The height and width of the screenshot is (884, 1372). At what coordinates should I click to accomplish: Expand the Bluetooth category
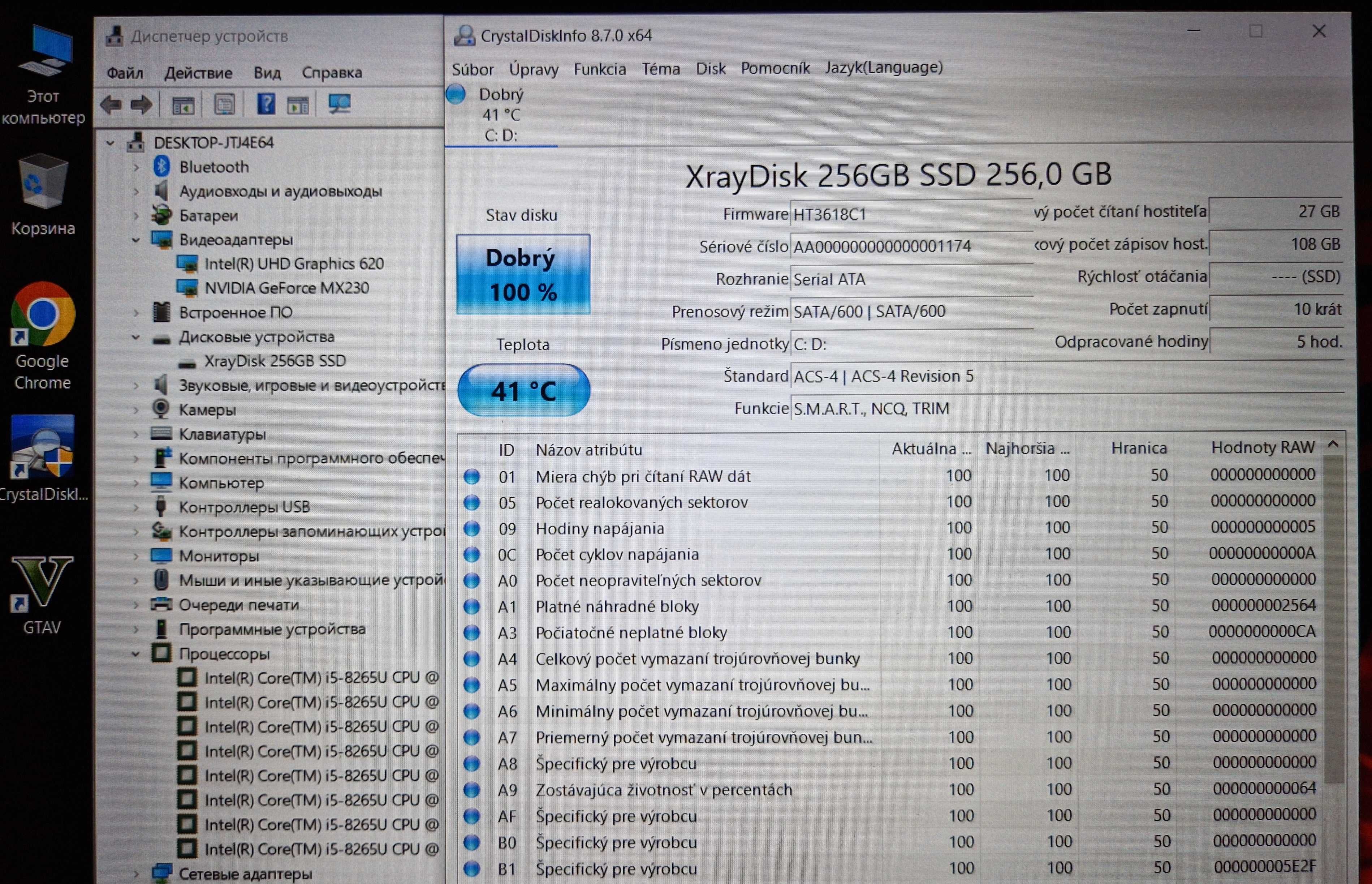pyautogui.click(x=136, y=168)
